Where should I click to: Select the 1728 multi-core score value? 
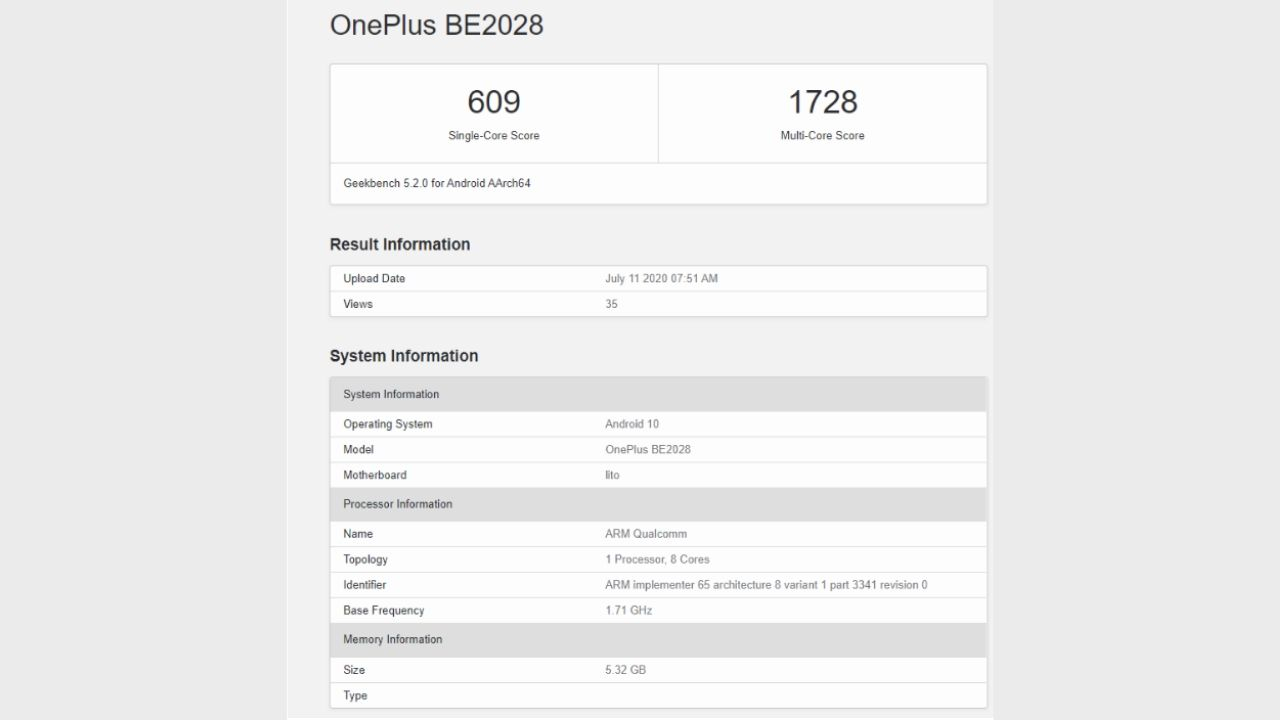(822, 102)
